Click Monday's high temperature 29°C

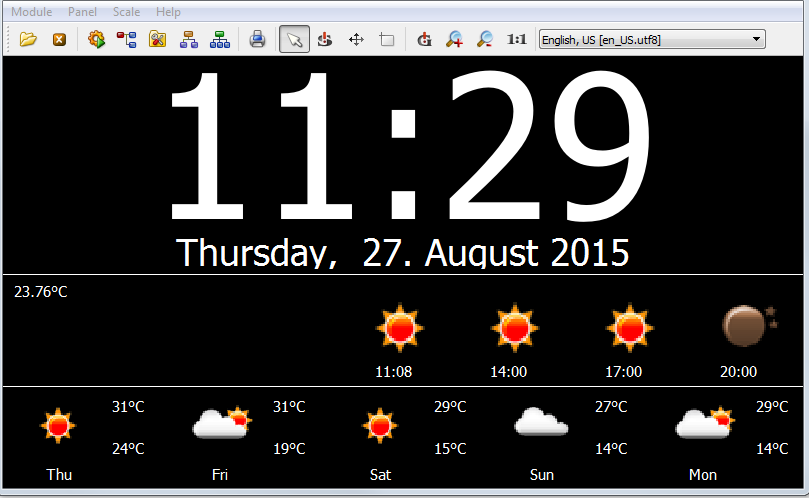[x=772, y=407]
